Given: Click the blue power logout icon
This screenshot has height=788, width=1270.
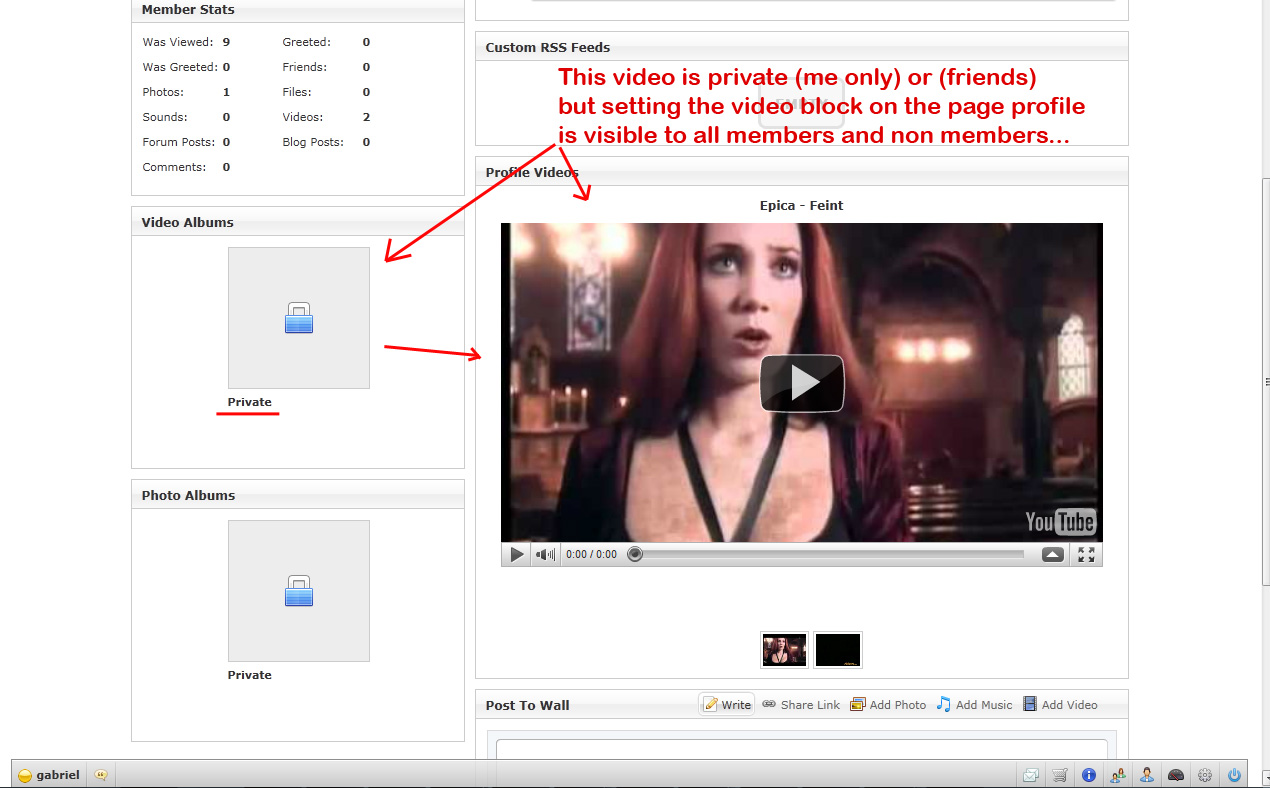Looking at the screenshot, I should pyautogui.click(x=1234, y=775).
